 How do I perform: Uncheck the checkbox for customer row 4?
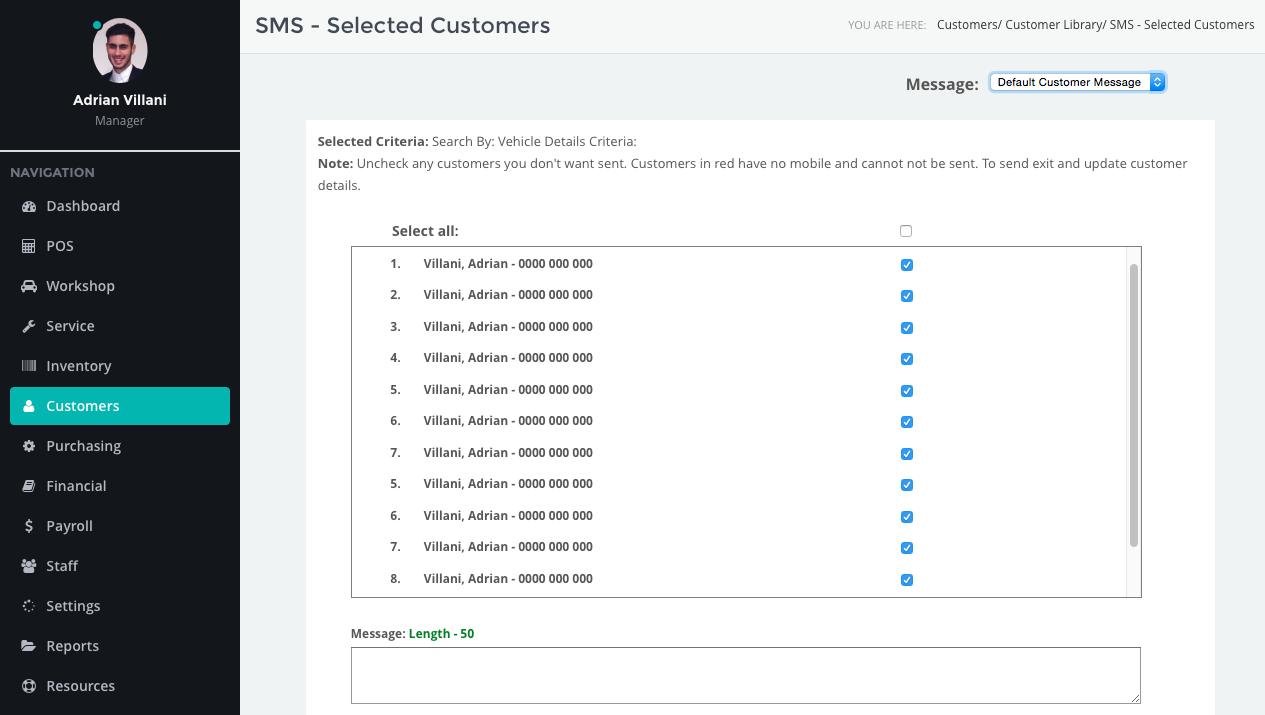click(907, 359)
